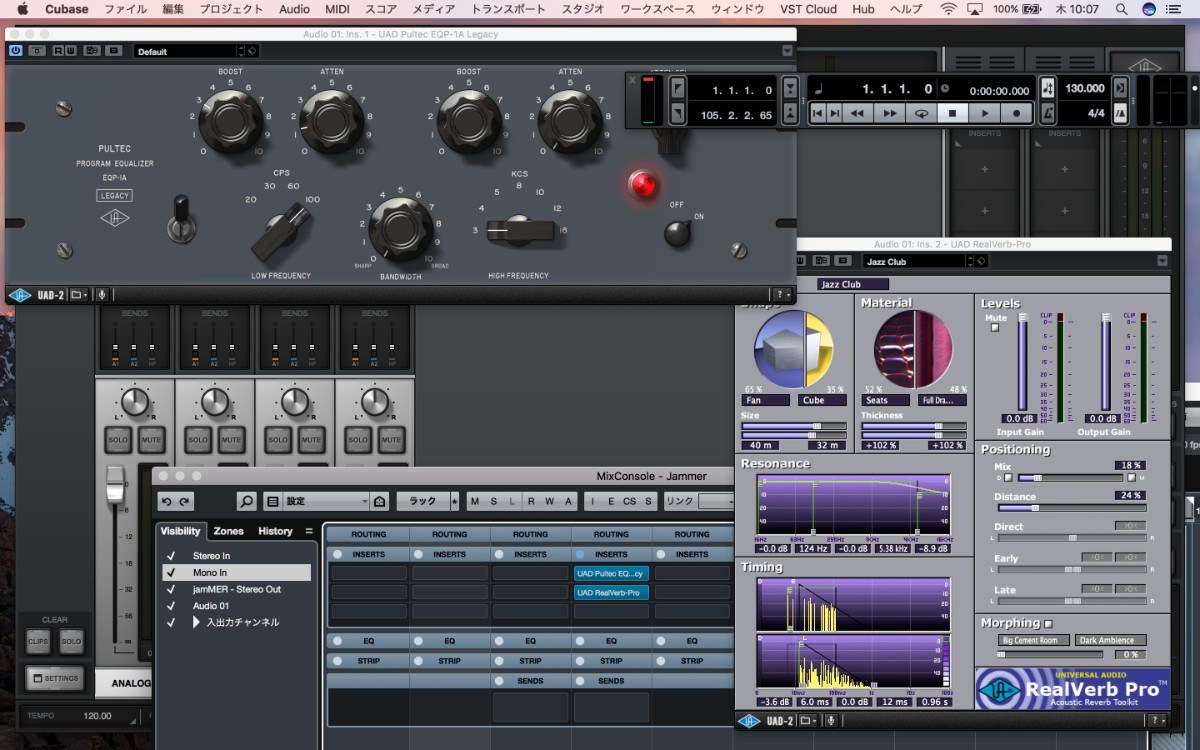Start playback with the transport play button
Screen dimensions: 1200x750
coord(984,113)
